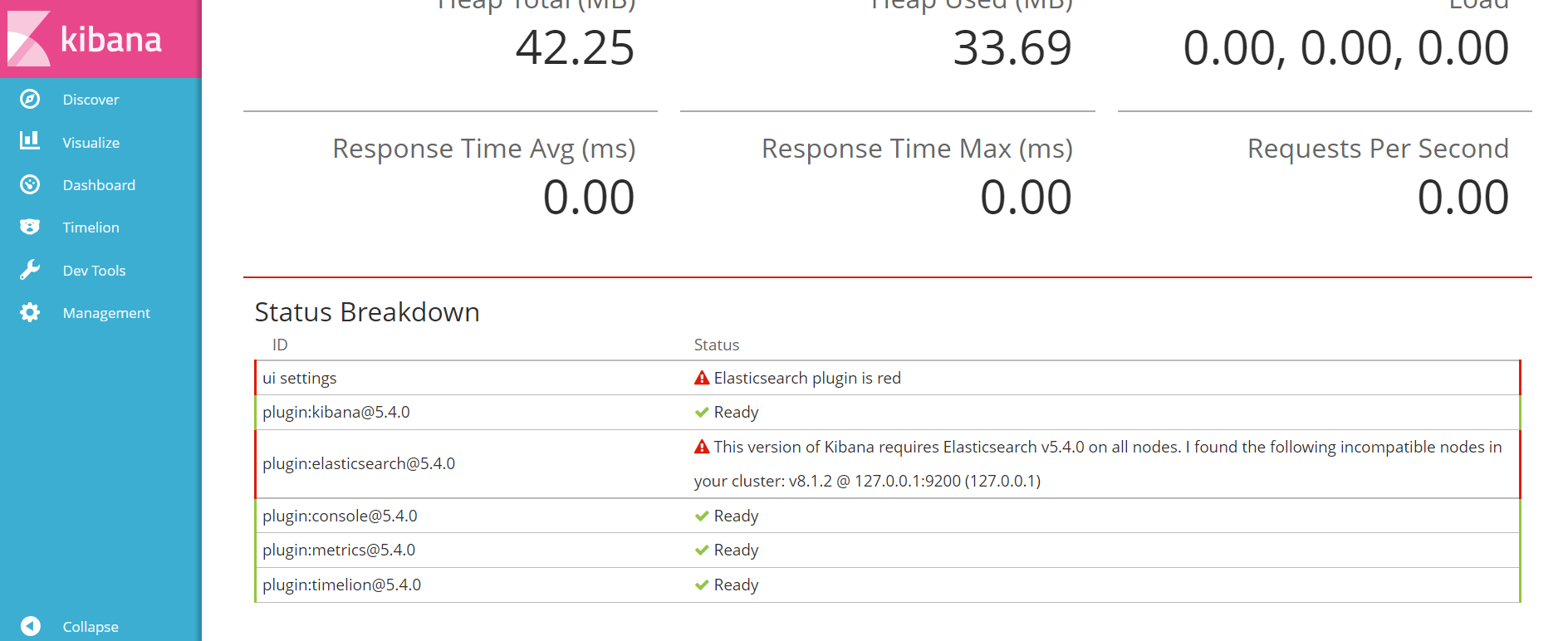Click the 0.00 value under Requests Per Second

[1463, 198]
